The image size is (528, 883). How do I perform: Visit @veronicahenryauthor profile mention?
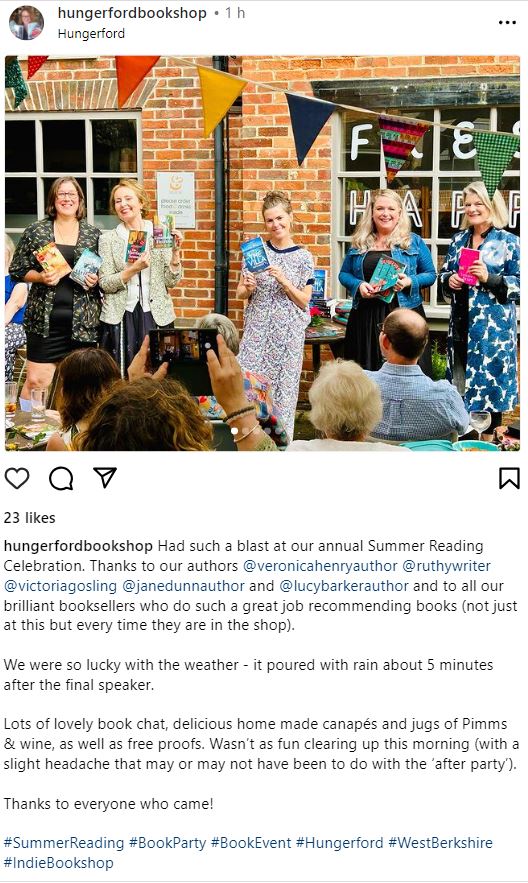(320, 565)
